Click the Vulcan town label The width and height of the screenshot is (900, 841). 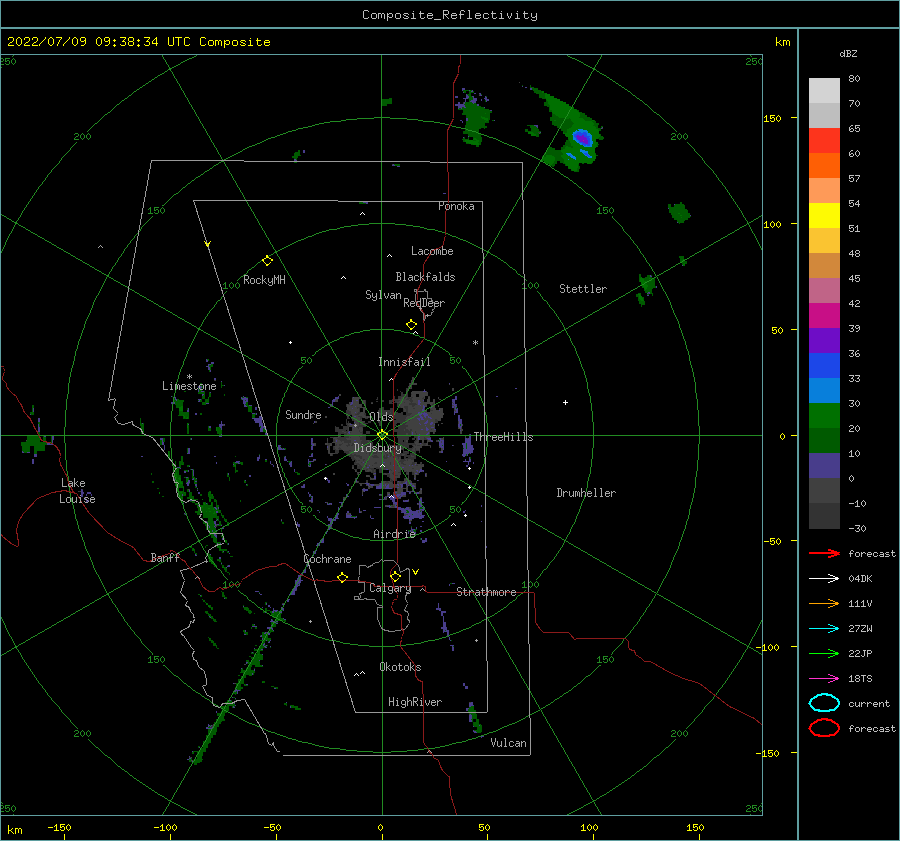(509, 743)
